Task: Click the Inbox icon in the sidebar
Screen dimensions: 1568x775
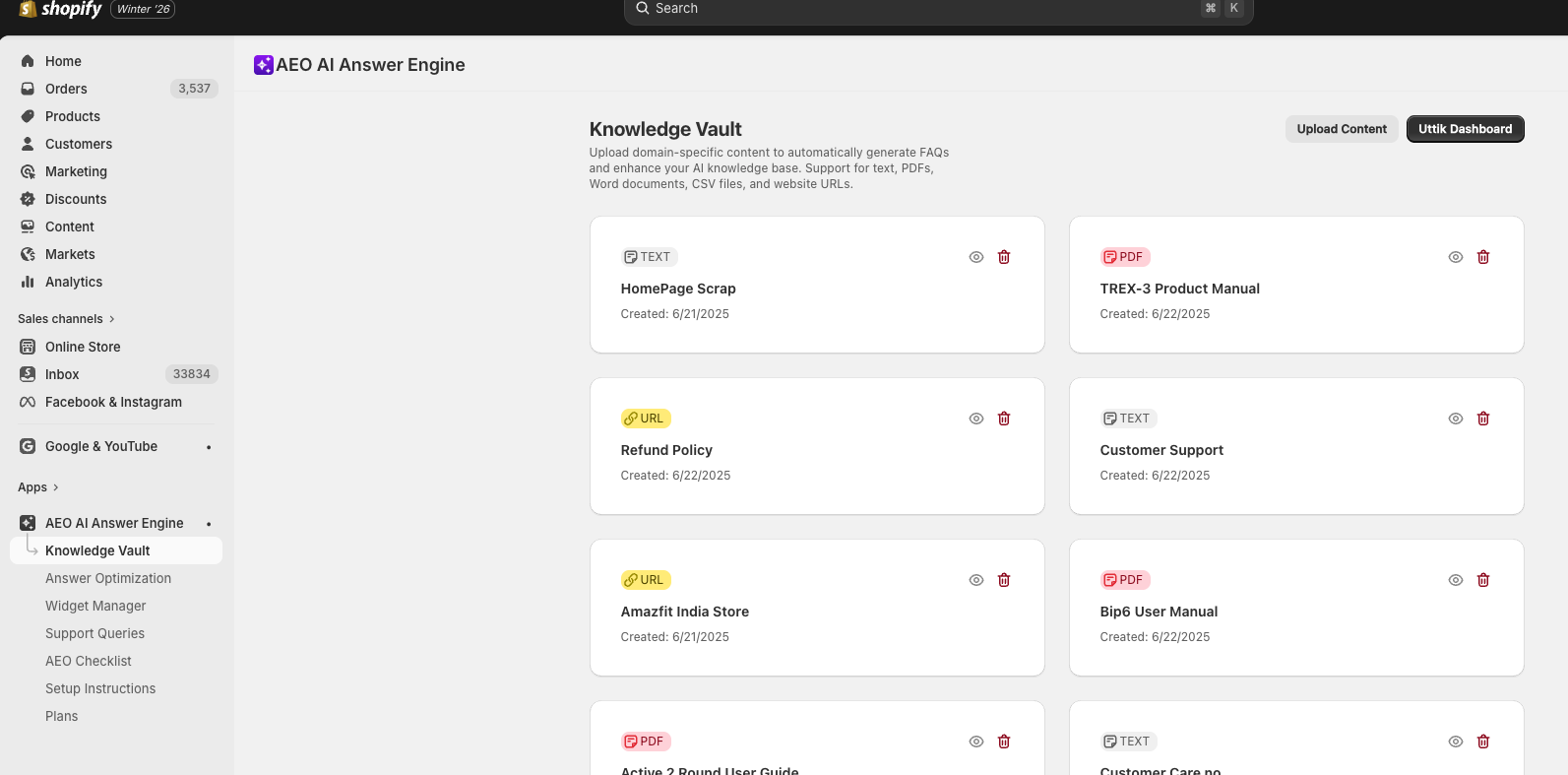Action: tap(28, 374)
